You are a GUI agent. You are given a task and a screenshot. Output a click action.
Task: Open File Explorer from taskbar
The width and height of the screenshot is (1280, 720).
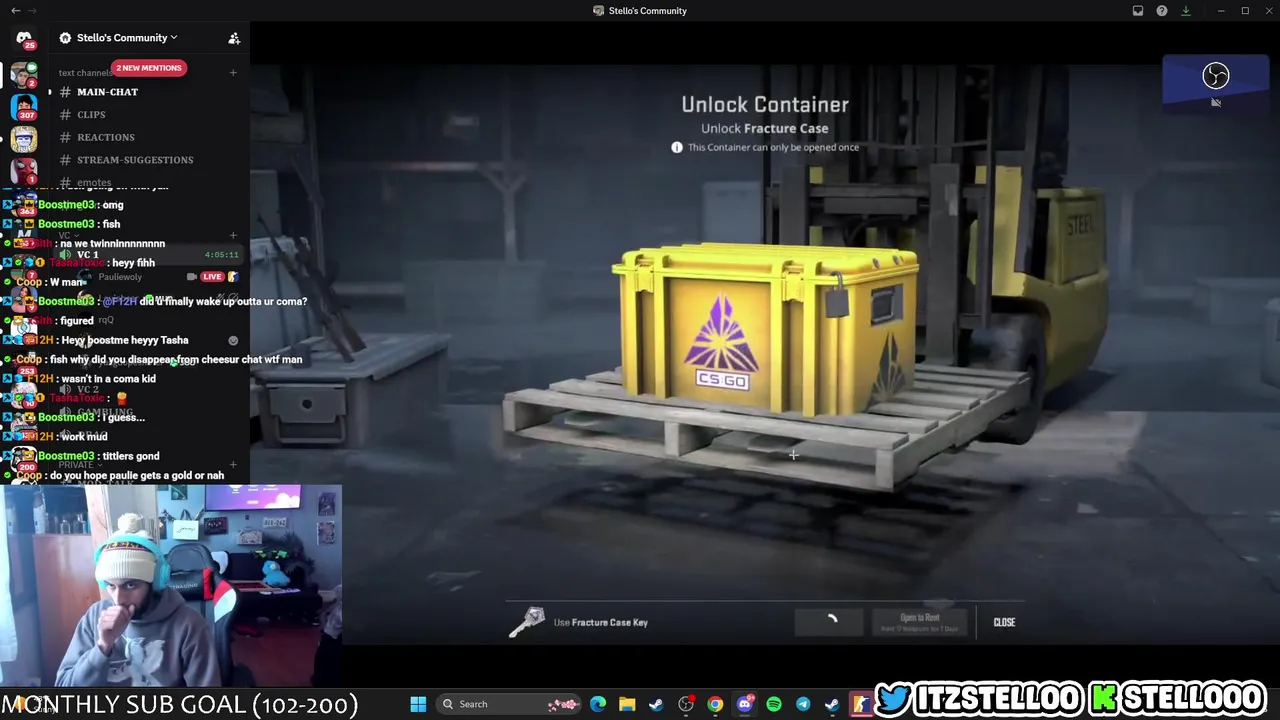(627, 704)
